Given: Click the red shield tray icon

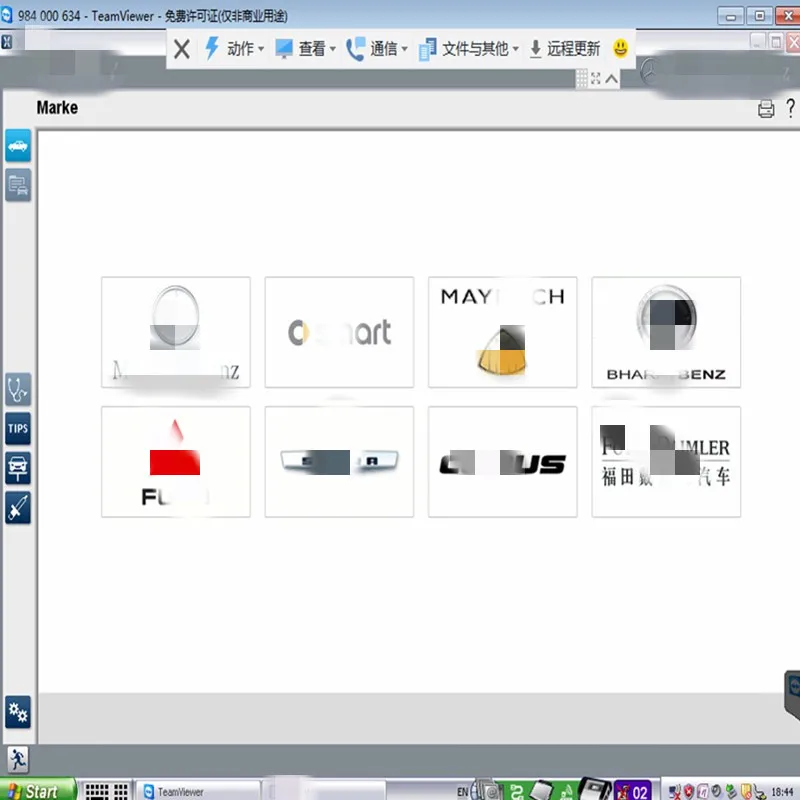Looking at the screenshot, I should pos(688,792).
